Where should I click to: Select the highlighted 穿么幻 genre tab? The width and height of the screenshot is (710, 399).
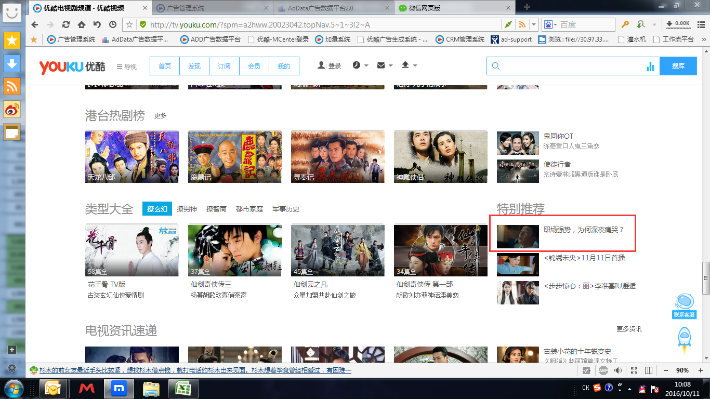click(x=157, y=209)
